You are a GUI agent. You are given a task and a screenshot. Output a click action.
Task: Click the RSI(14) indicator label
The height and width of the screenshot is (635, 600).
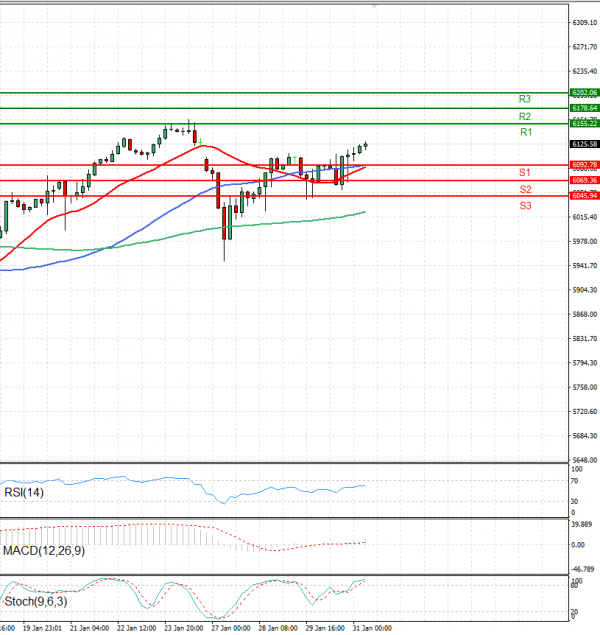(x=24, y=492)
